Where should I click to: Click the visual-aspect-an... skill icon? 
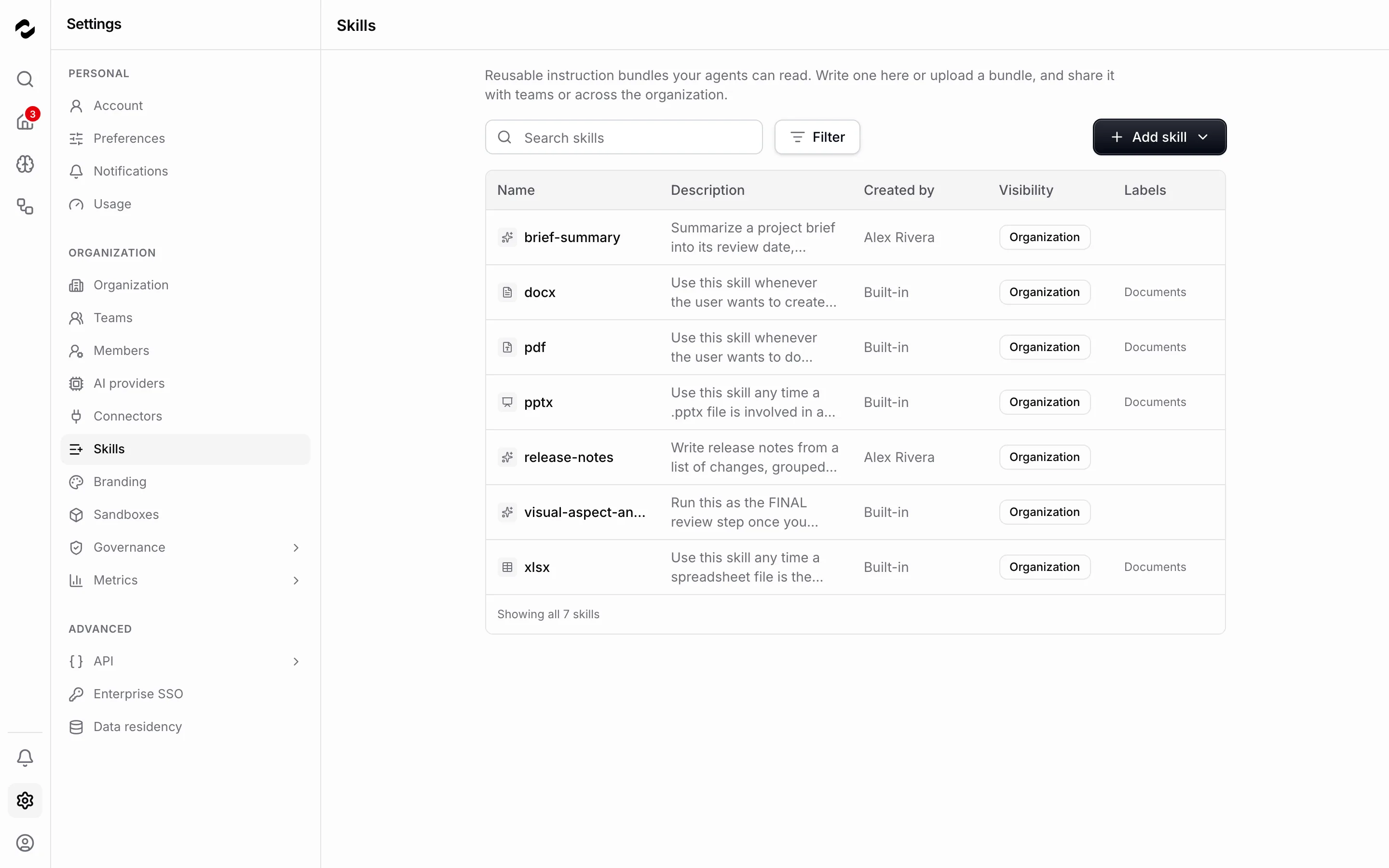click(507, 512)
